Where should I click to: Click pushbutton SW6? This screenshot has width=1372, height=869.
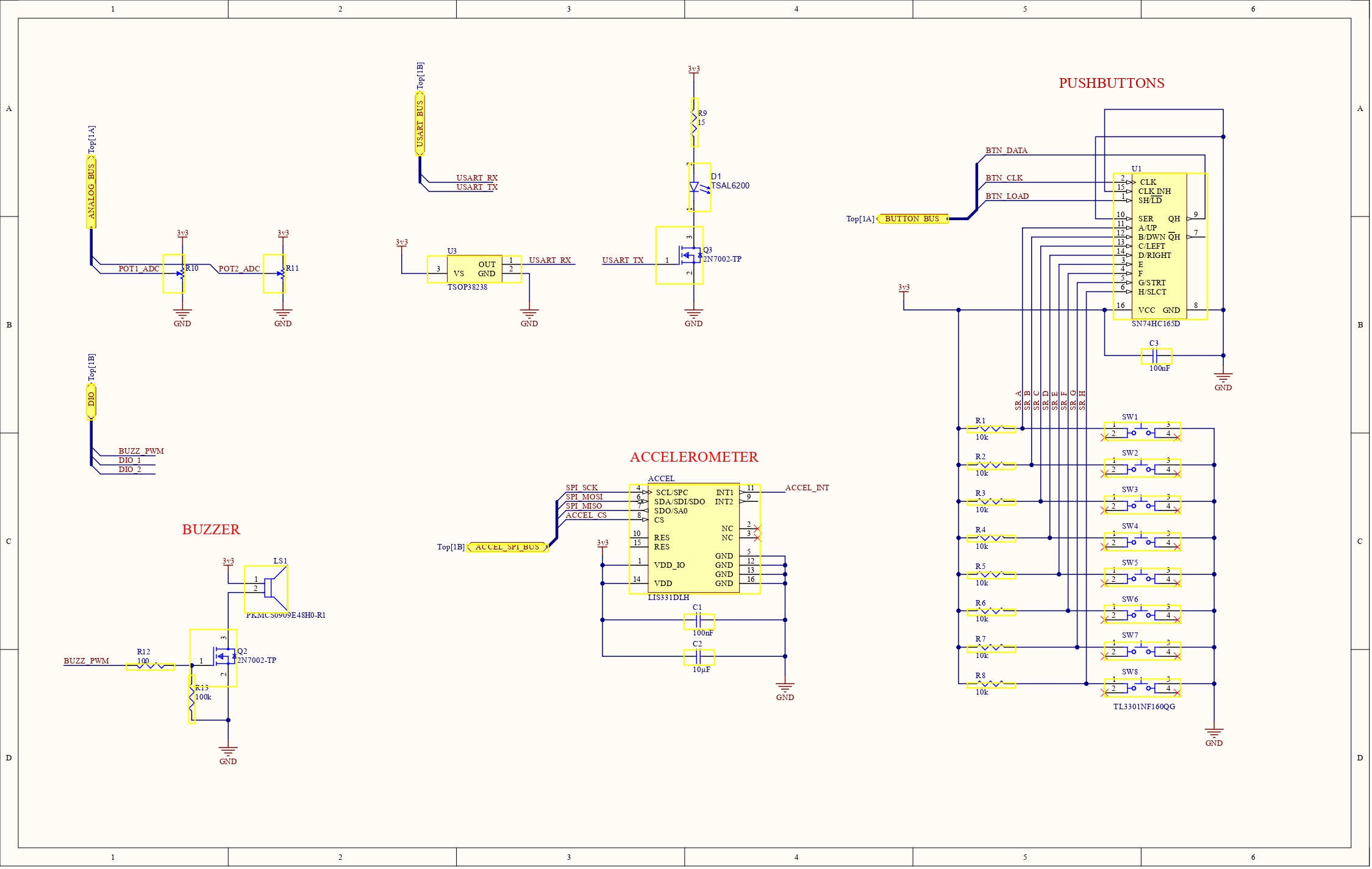[1142, 614]
